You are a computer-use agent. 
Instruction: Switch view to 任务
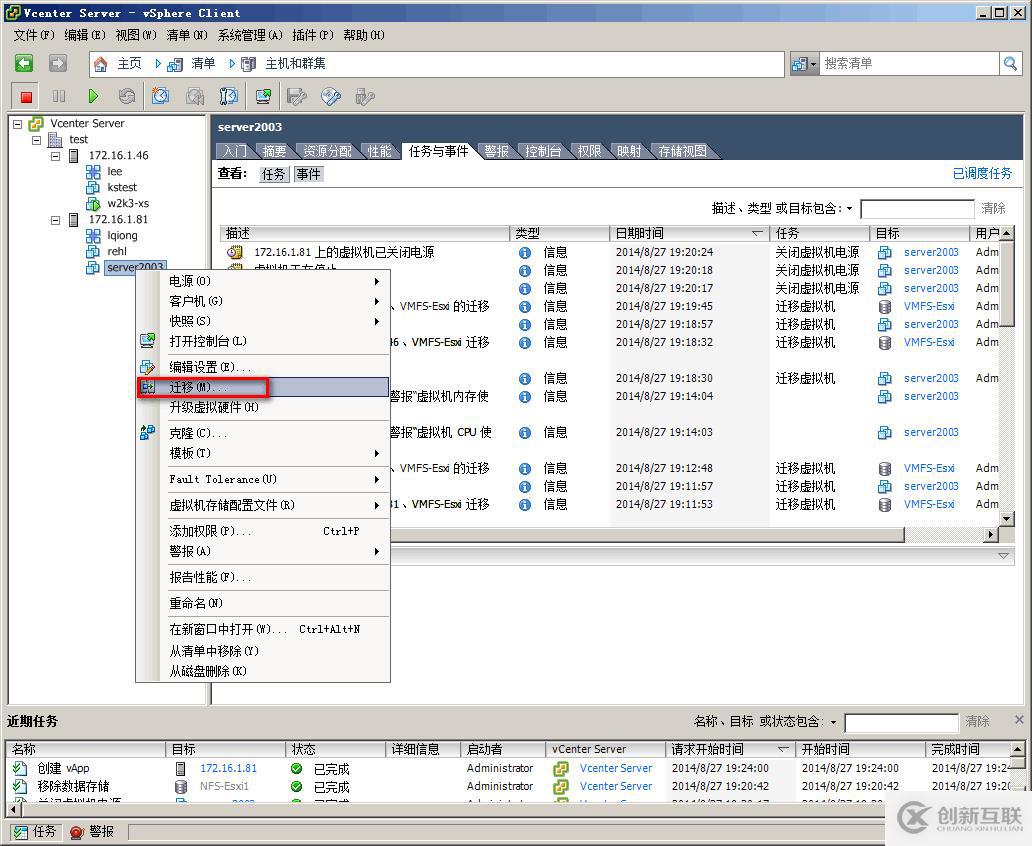(273, 173)
